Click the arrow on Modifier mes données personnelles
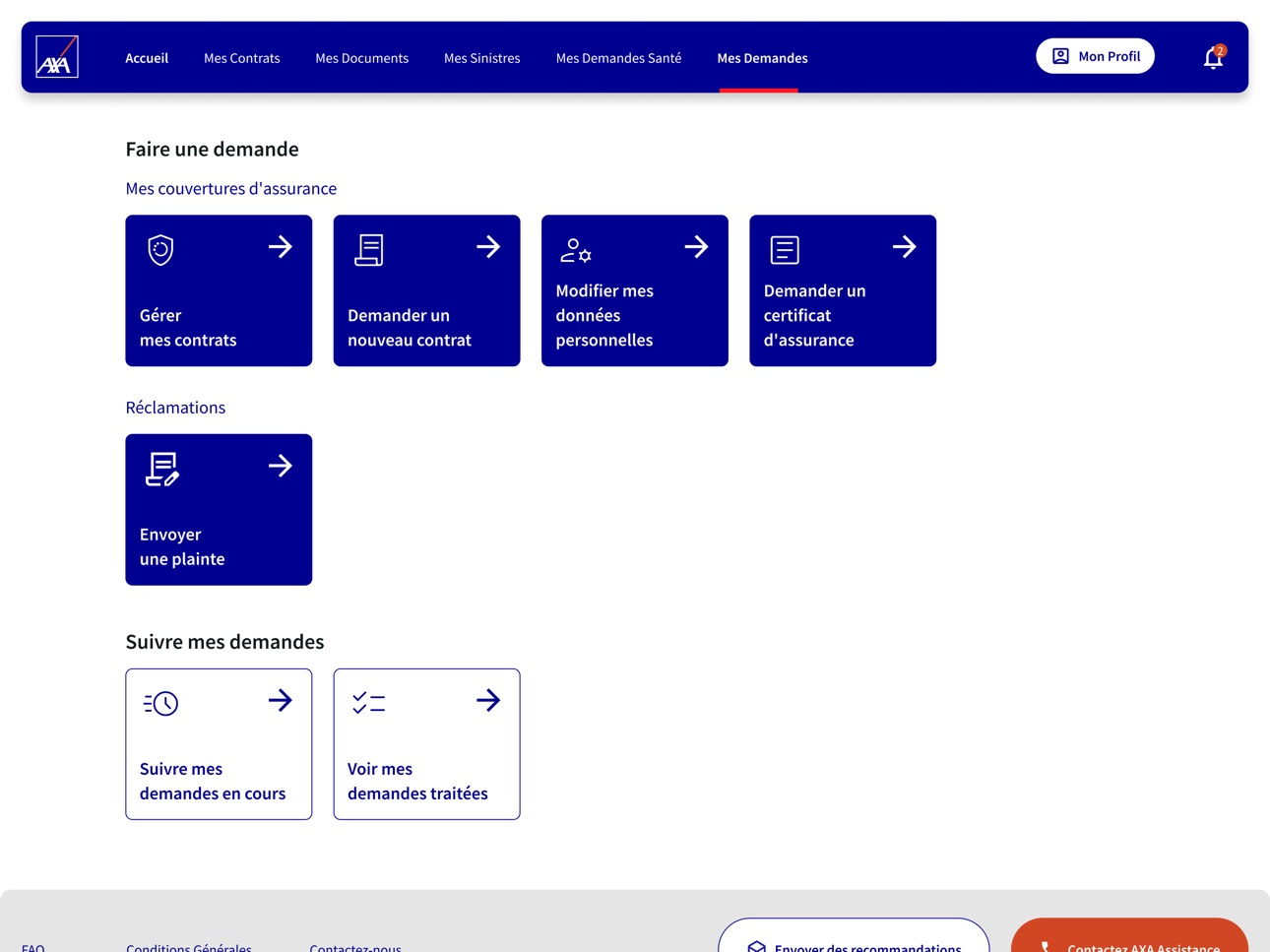The width and height of the screenshot is (1270, 952). pyautogui.click(x=696, y=246)
